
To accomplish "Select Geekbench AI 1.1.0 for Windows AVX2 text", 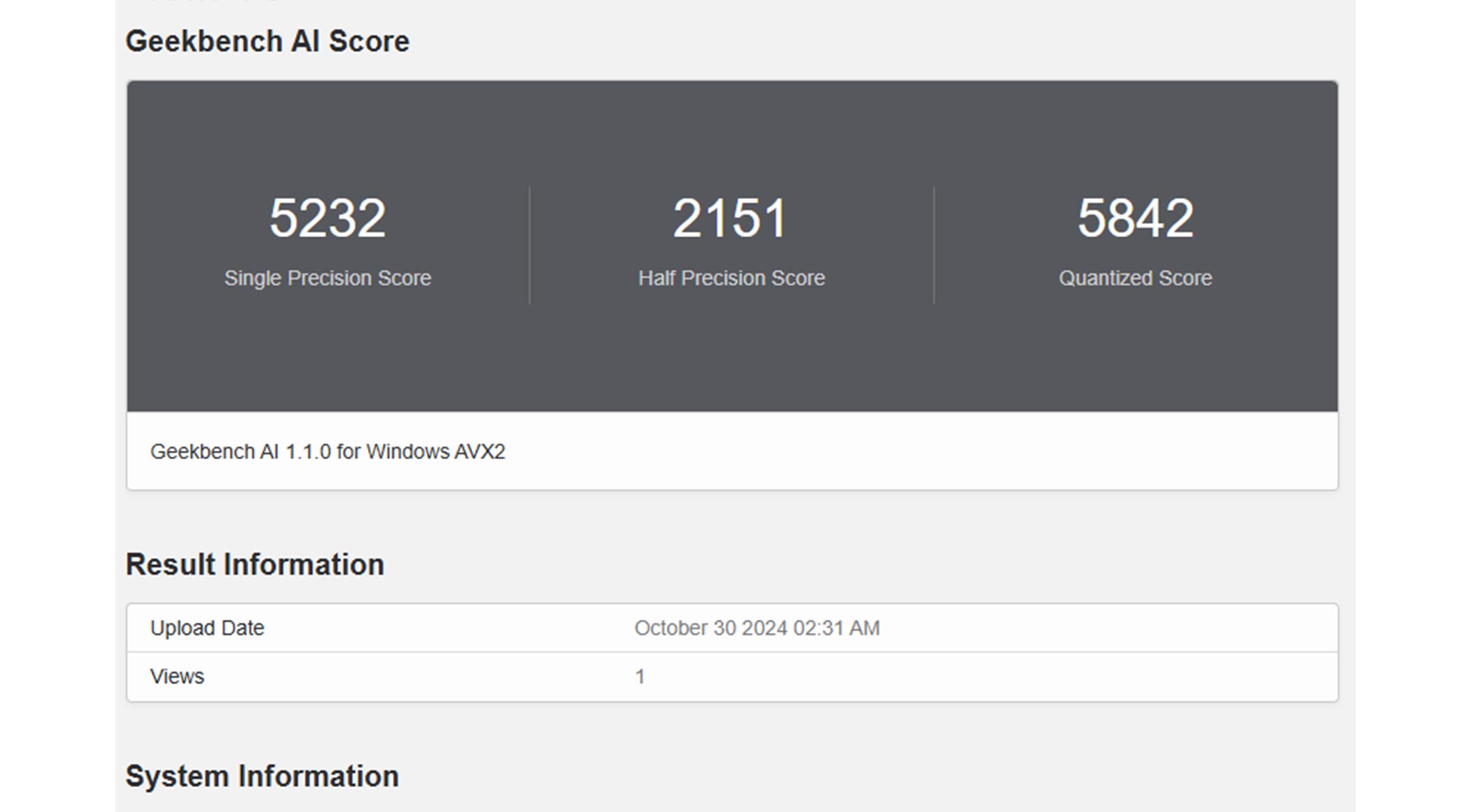I will tap(328, 452).
